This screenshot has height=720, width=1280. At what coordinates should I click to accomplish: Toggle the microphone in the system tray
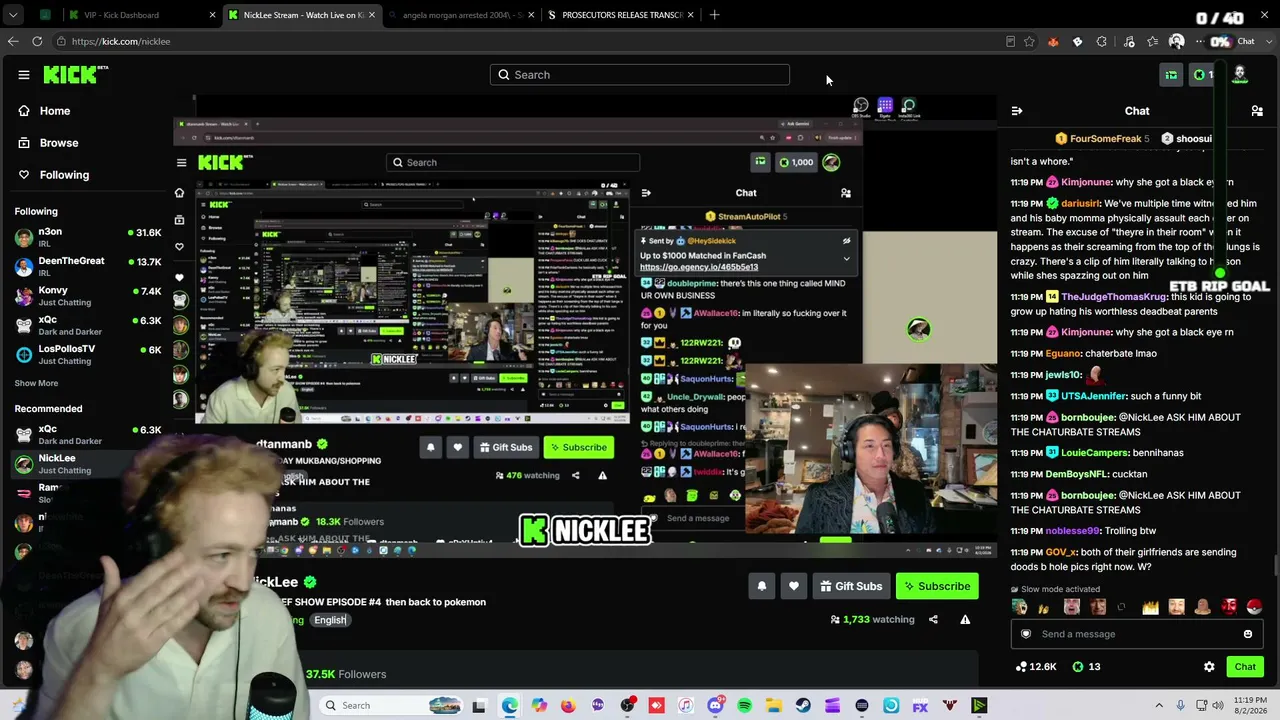(1181, 706)
